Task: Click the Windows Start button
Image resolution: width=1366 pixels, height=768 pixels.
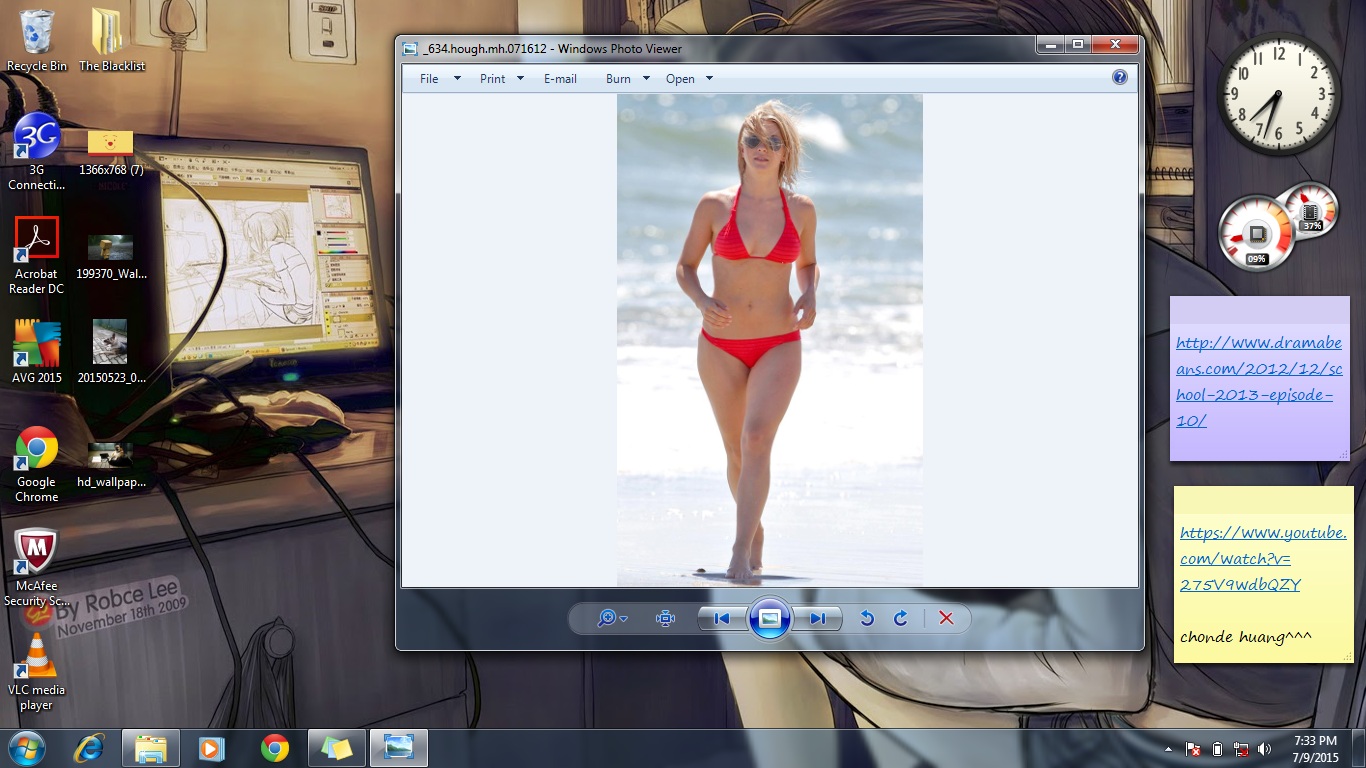Action: (27, 748)
